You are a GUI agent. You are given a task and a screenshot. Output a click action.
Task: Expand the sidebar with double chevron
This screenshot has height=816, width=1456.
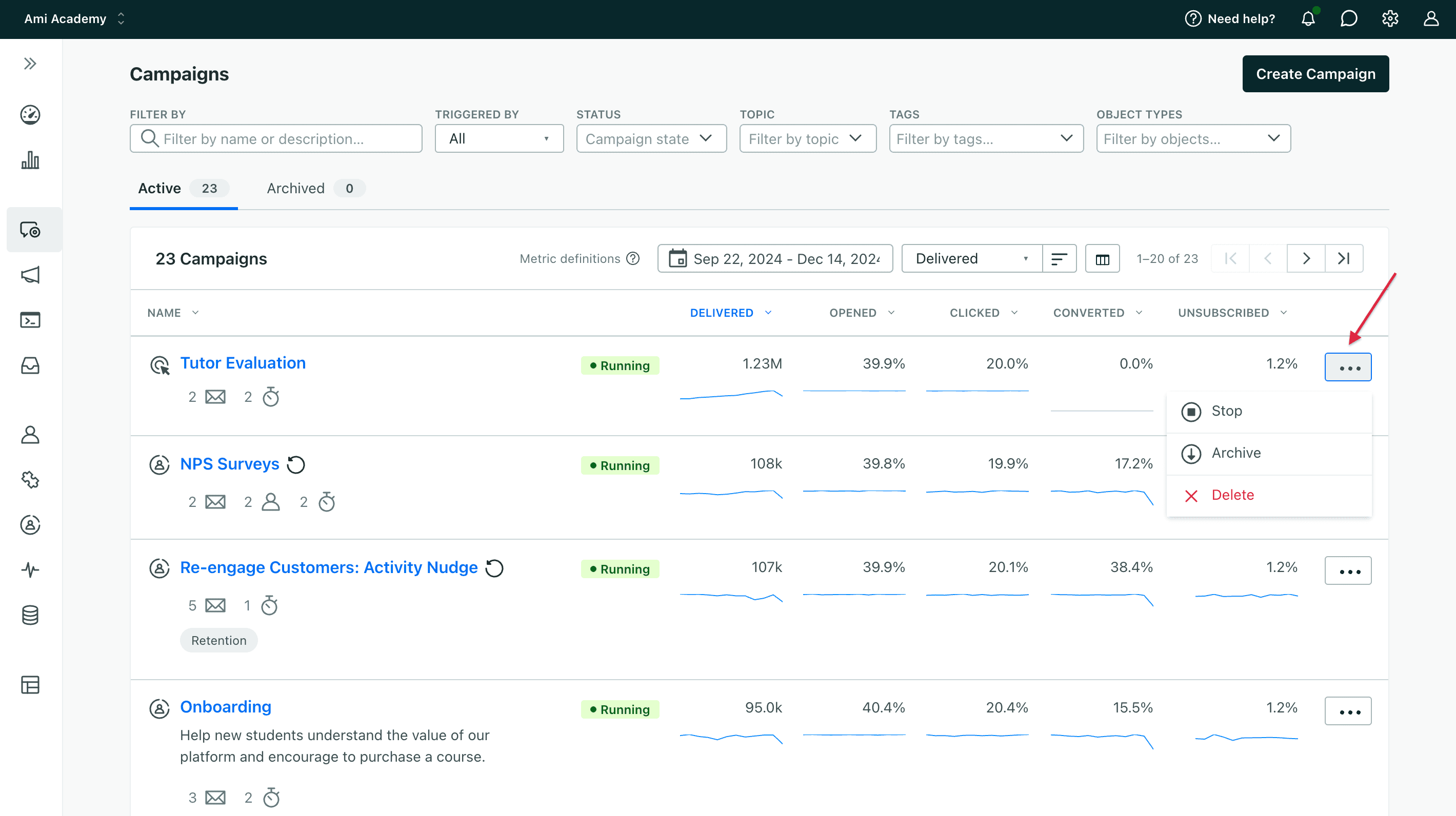(31, 63)
